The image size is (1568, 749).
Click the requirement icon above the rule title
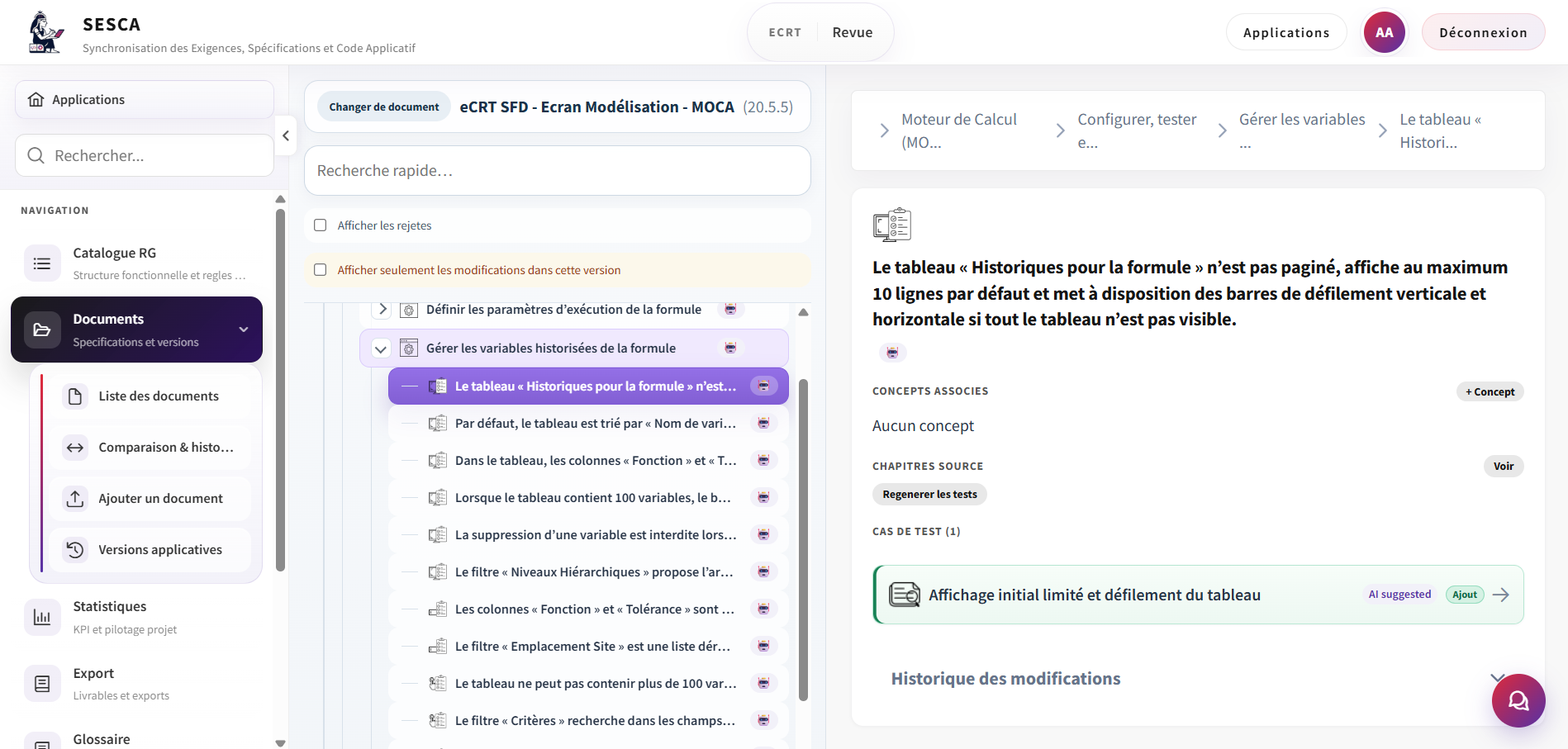coord(891,225)
